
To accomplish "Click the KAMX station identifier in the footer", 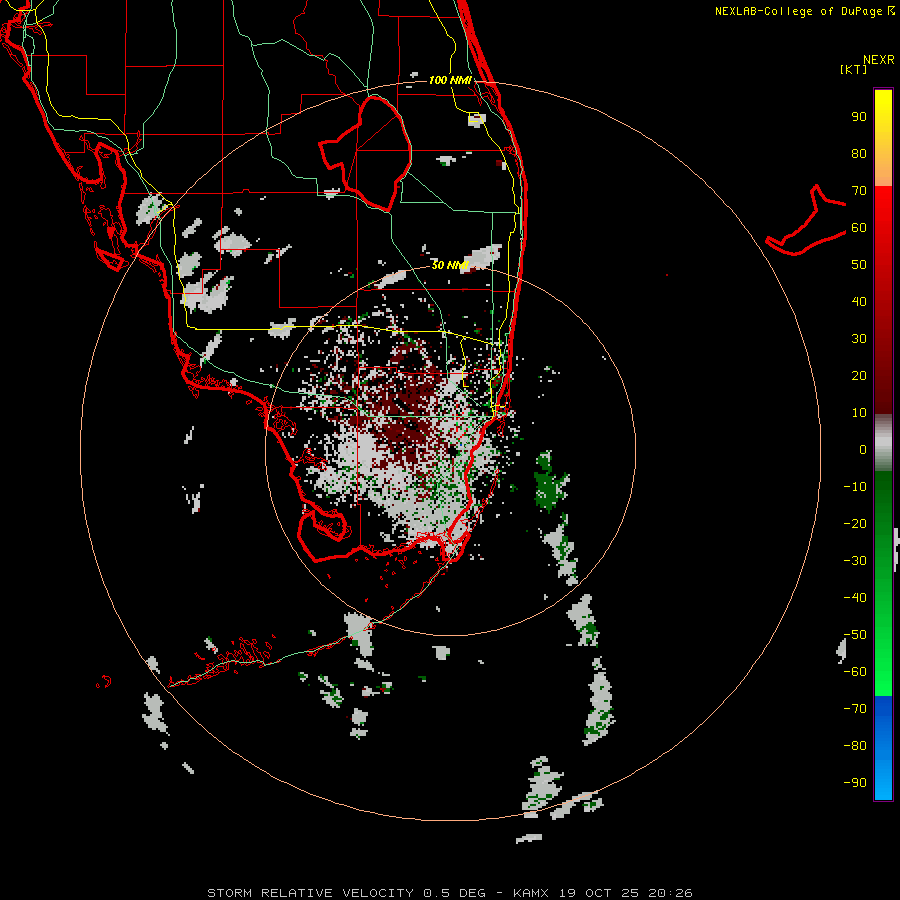I will tap(531, 893).
